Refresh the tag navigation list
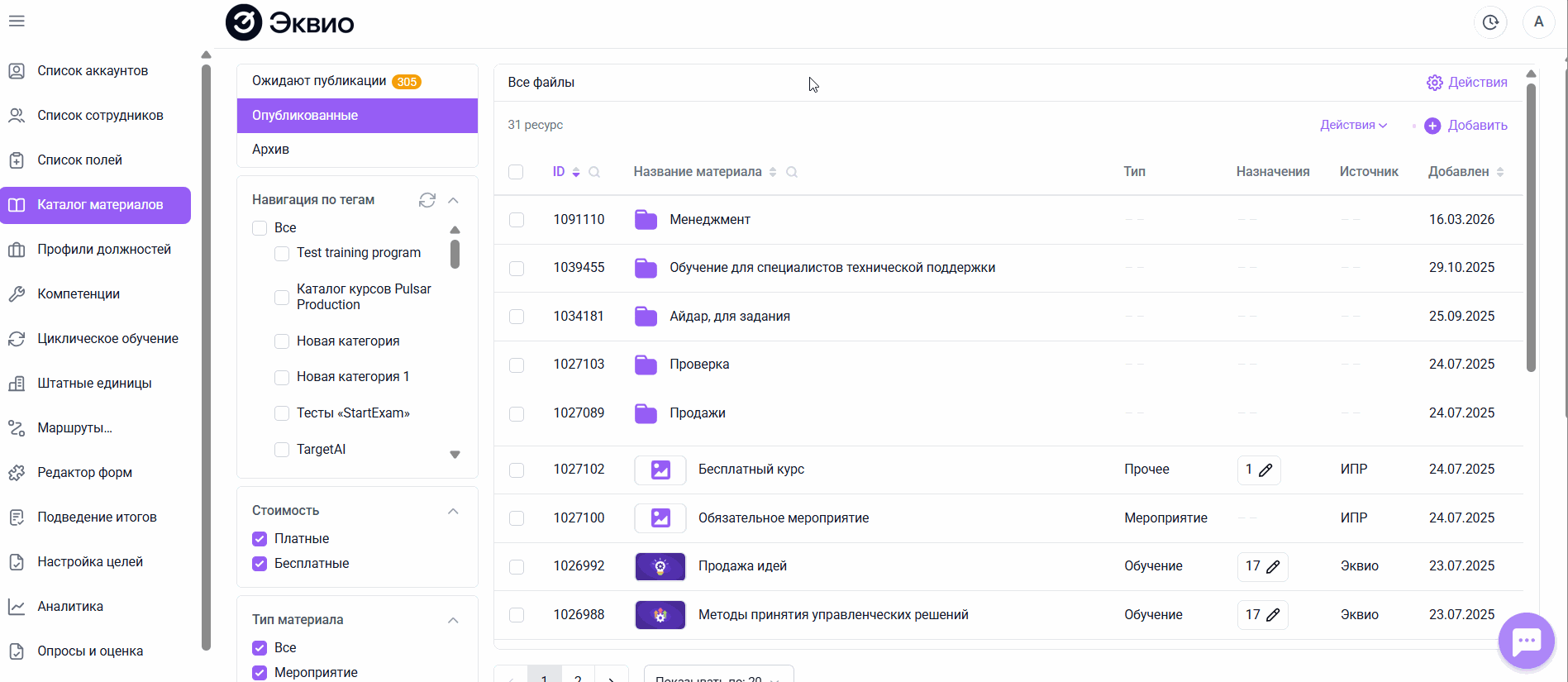 pos(427,200)
